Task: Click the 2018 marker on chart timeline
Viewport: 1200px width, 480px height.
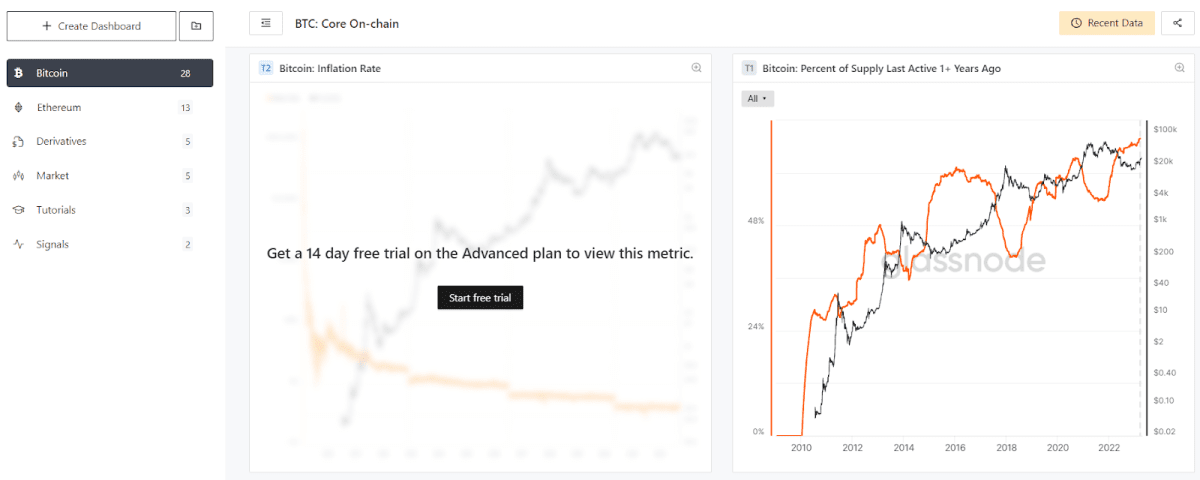Action: coord(1006,449)
